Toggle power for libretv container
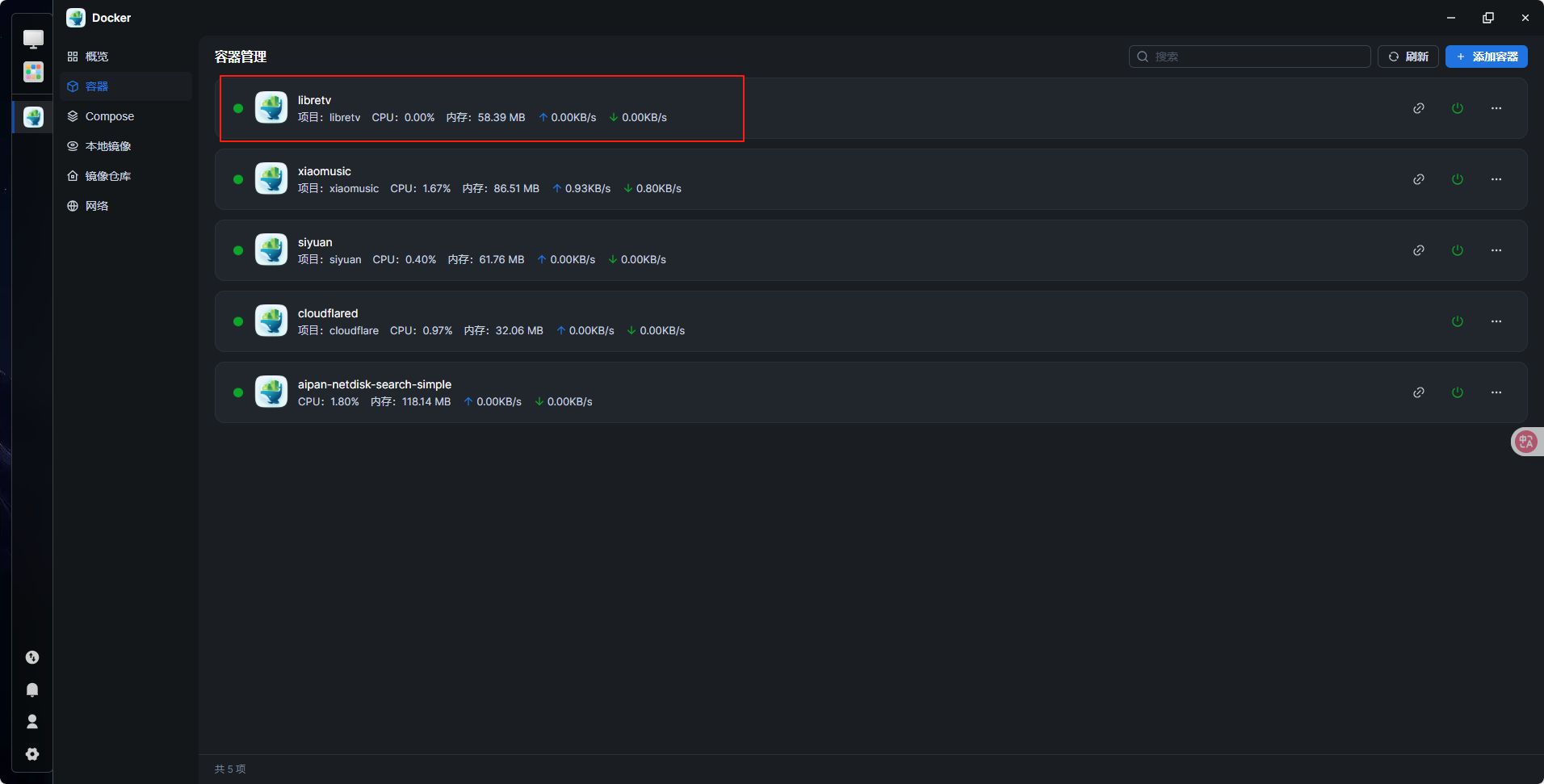1544x784 pixels. click(x=1458, y=108)
